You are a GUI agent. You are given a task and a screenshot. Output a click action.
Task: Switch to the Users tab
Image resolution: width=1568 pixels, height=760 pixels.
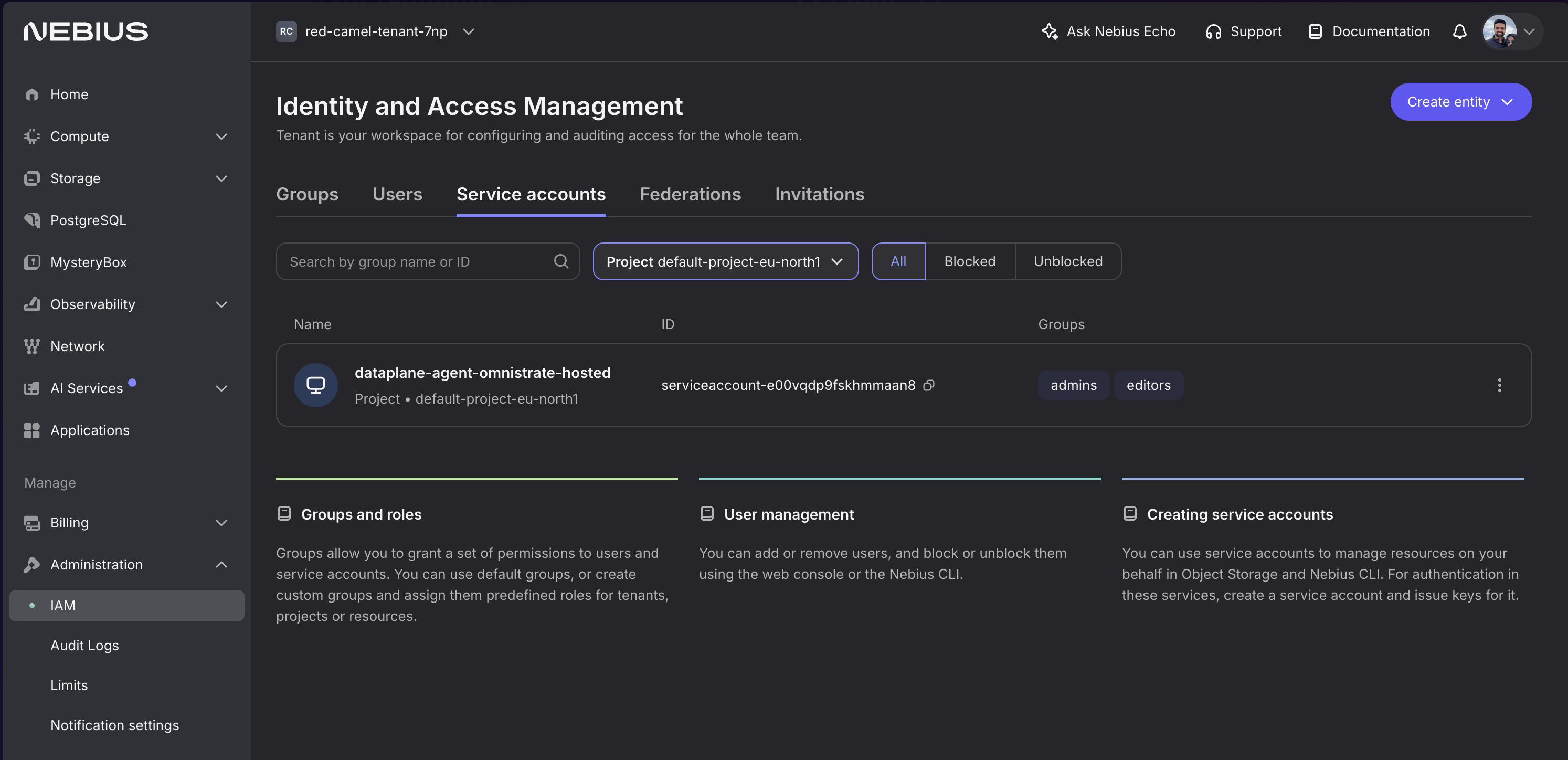tap(397, 194)
